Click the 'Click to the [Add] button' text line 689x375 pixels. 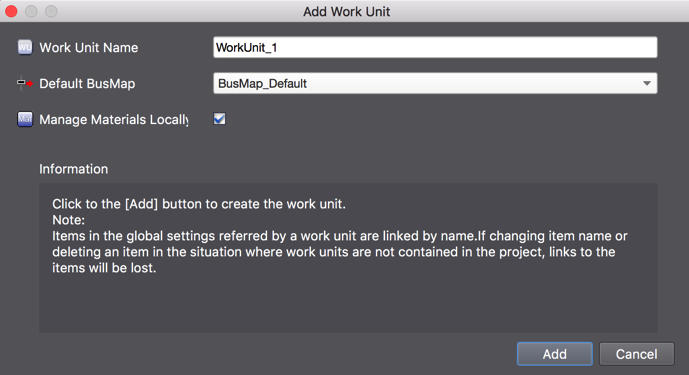coord(199,204)
